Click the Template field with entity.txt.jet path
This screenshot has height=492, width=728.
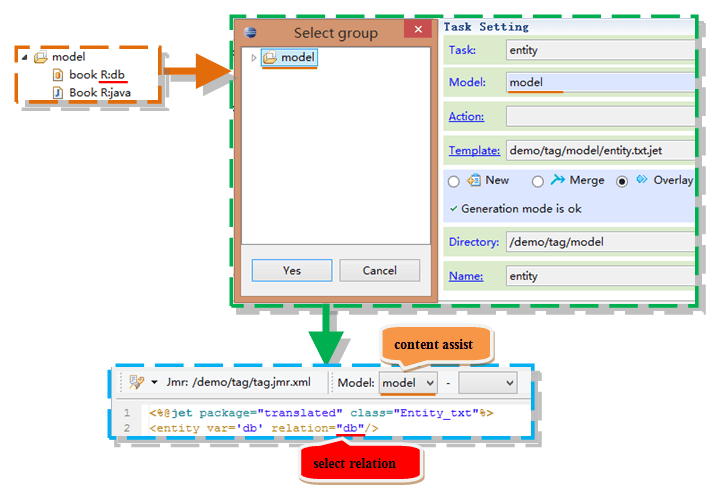tap(601, 150)
